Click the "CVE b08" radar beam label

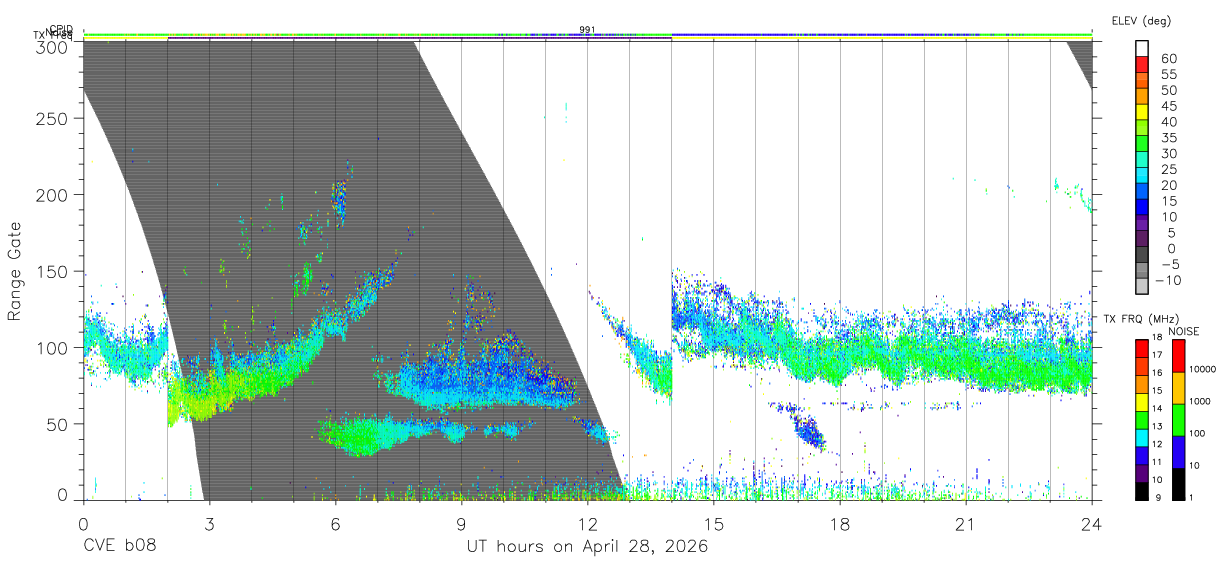click(119, 547)
